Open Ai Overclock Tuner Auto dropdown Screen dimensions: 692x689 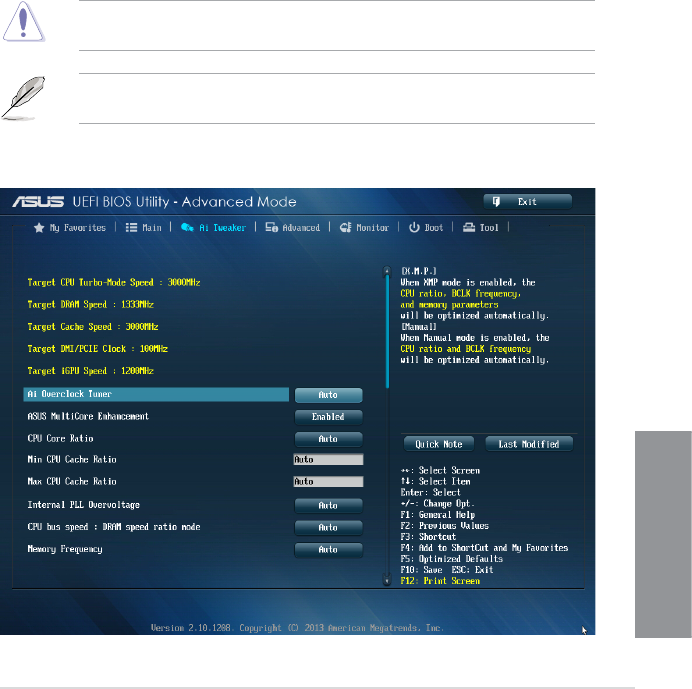328,395
